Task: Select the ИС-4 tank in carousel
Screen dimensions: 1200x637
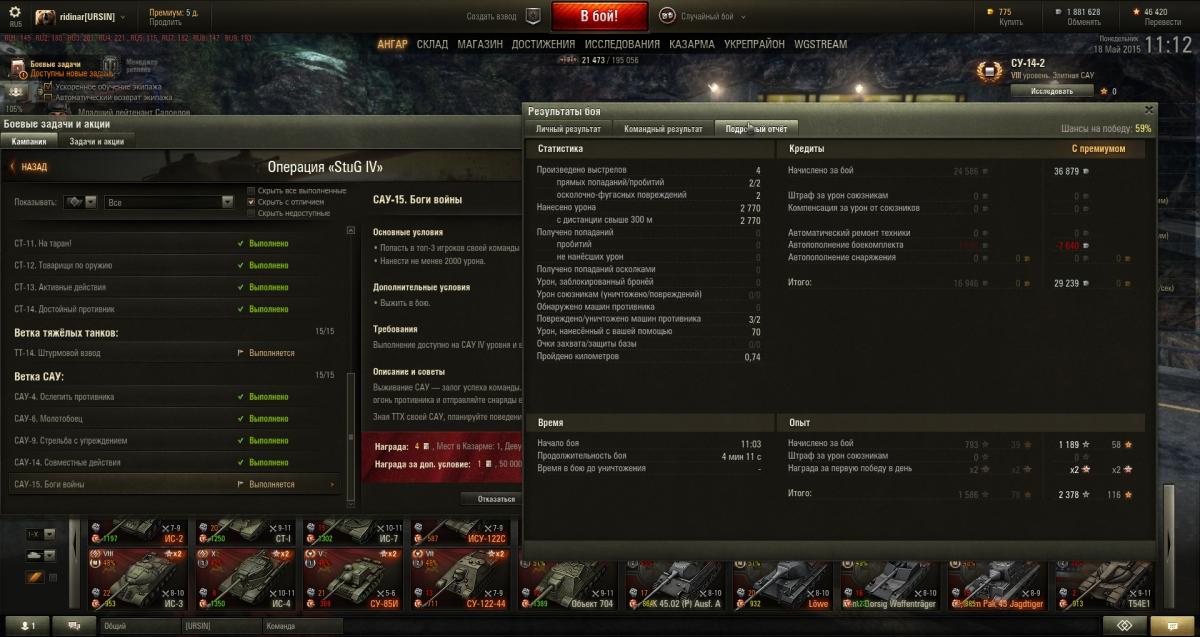Action: click(246, 578)
